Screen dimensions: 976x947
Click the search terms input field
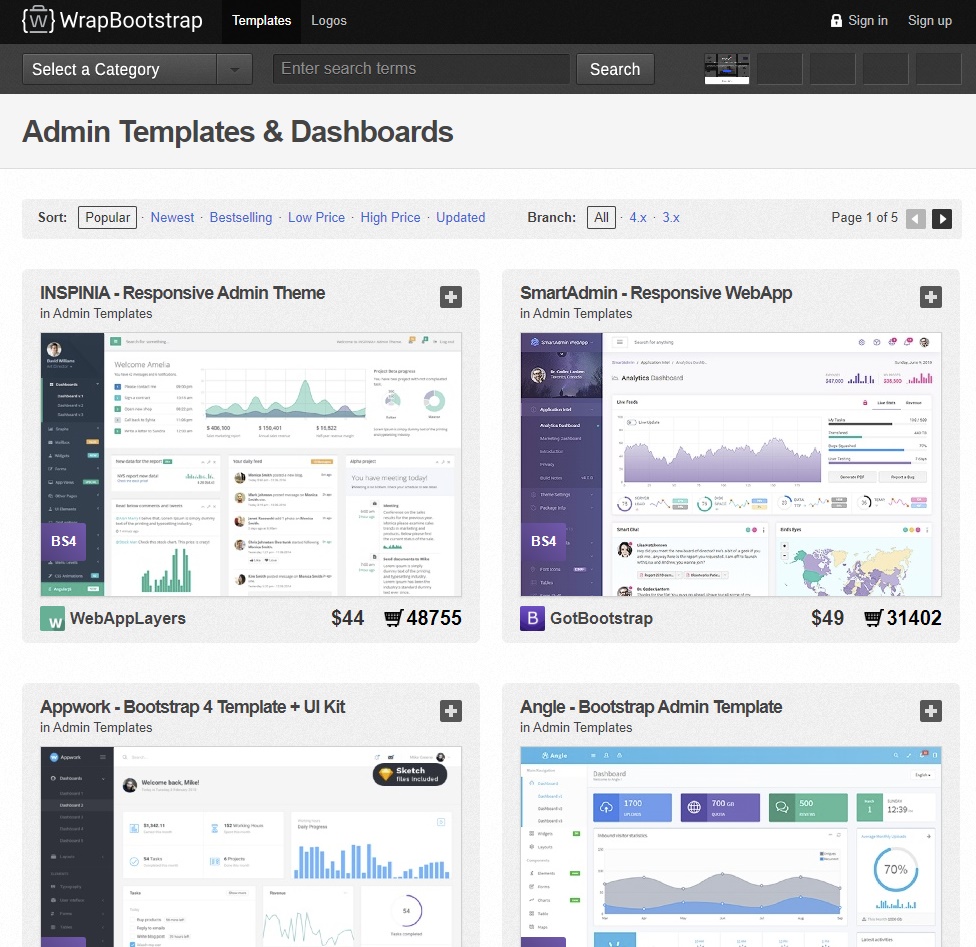tap(421, 68)
